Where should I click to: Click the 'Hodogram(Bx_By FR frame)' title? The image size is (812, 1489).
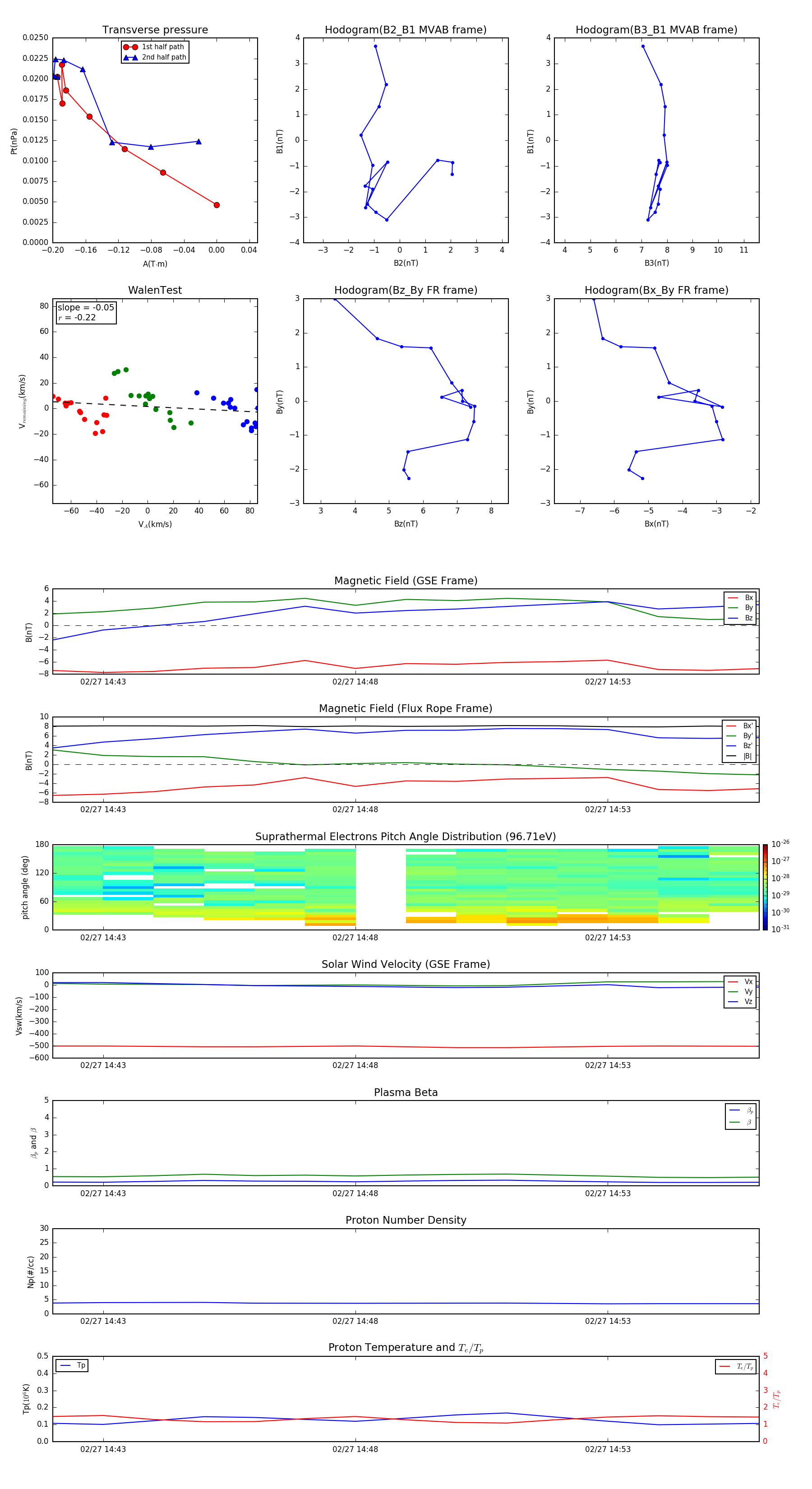click(656, 290)
